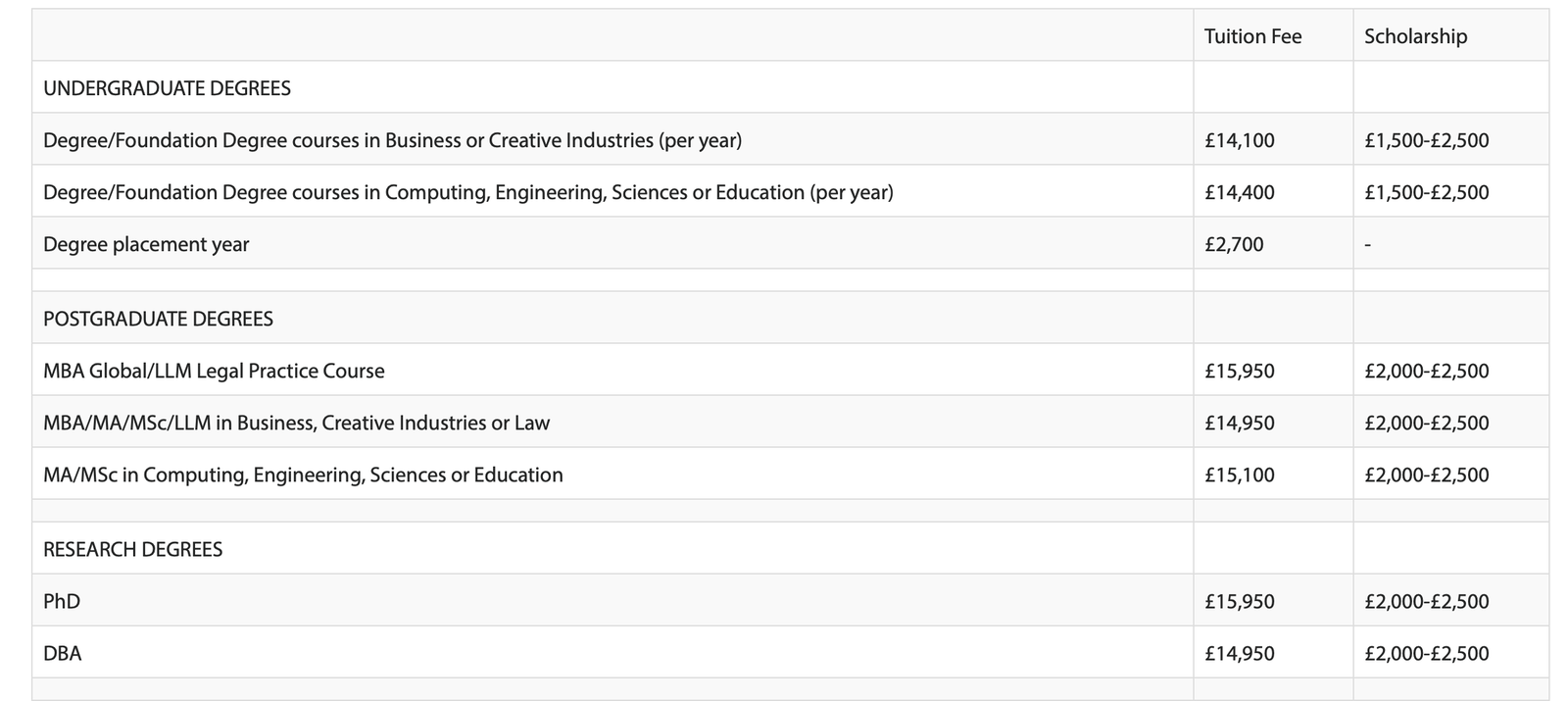Viewport: 1568px width, 701px height.
Task: Select the £15,100 tuition fee cell
Action: pos(1240,475)
